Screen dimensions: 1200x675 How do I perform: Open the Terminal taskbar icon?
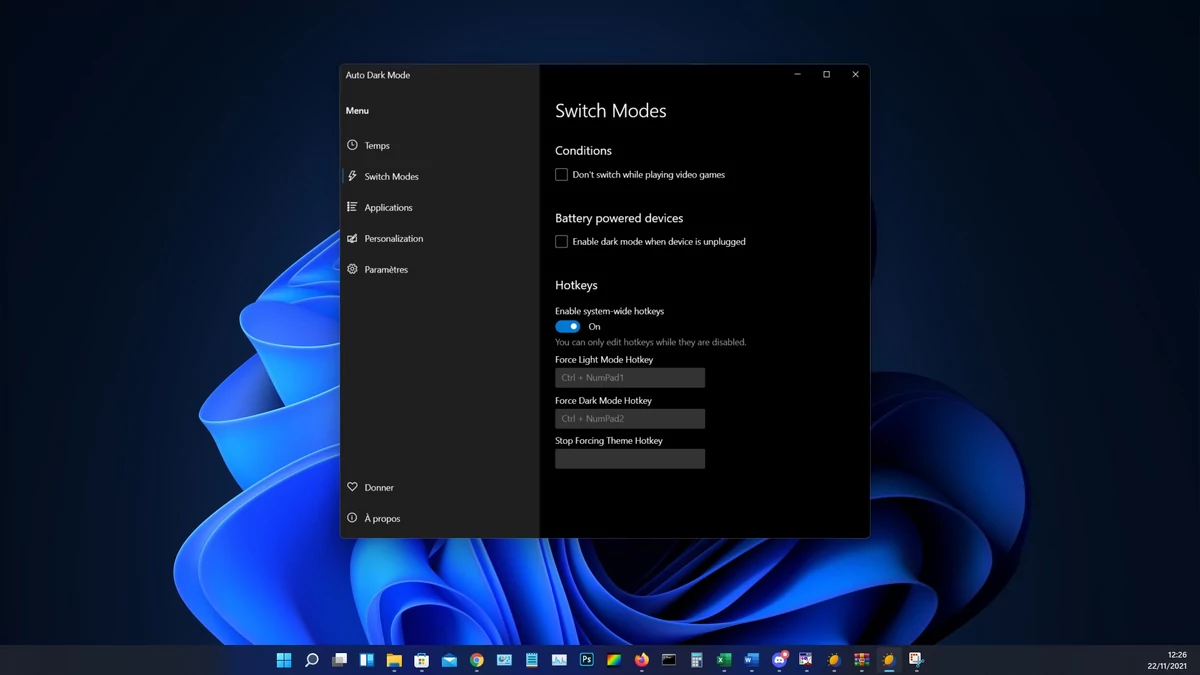pos(669,660)
